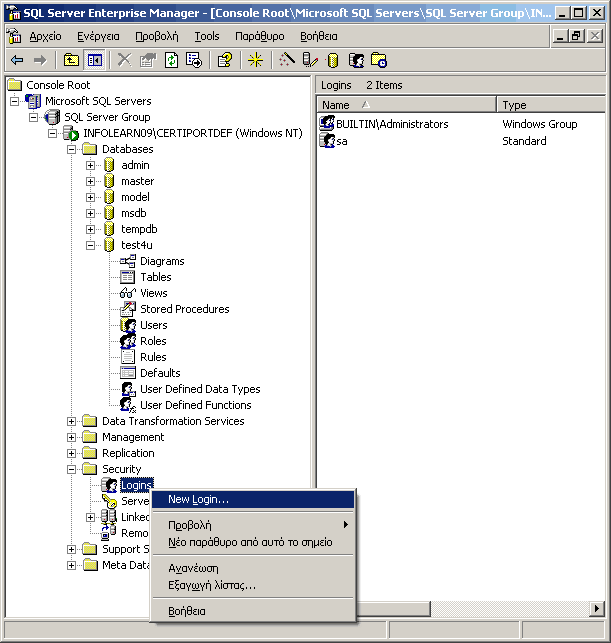Select the msdb database
Viewport: 611px width, 643px height.
[x=134, y=213]
